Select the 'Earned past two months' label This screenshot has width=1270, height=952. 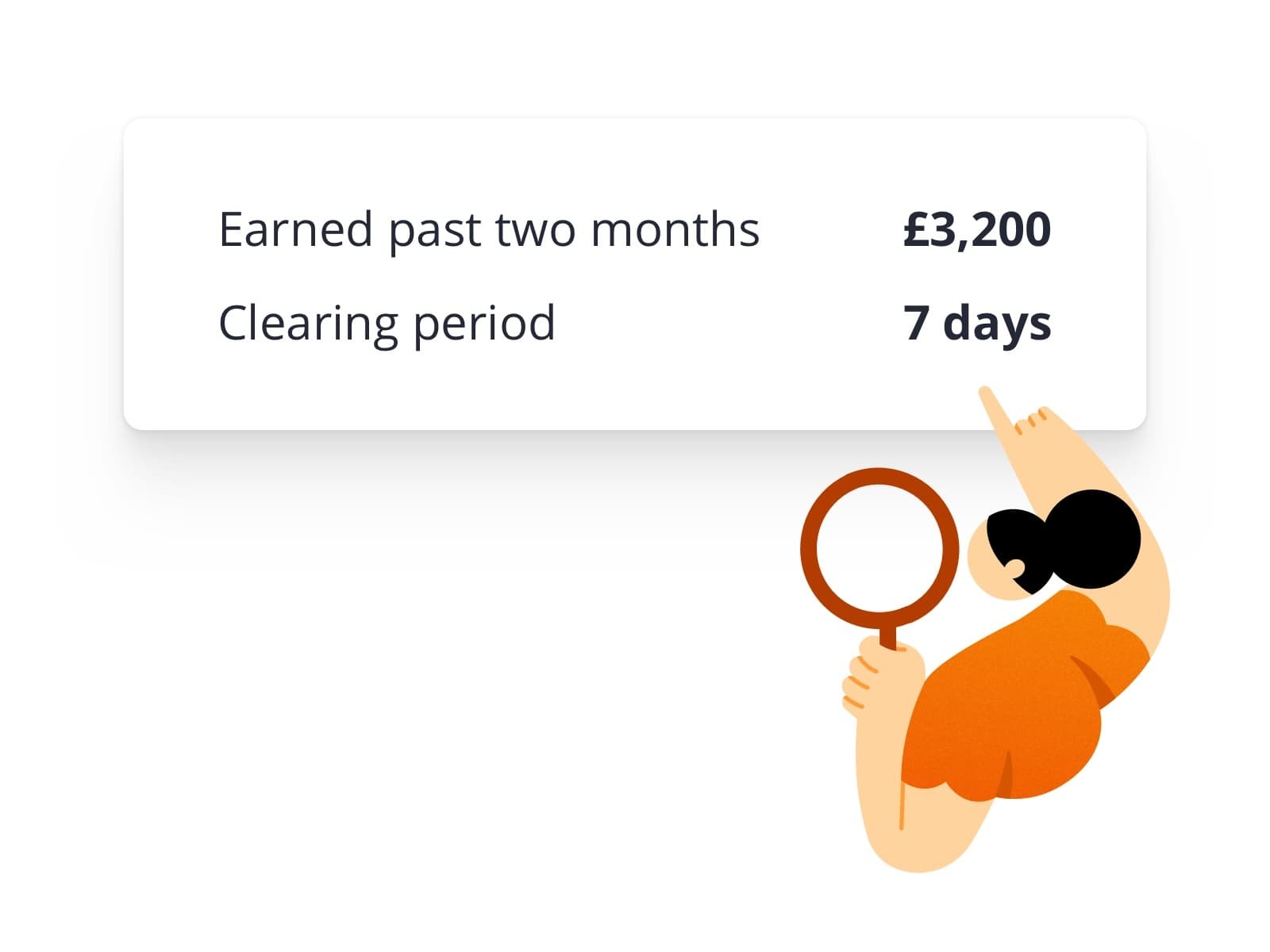tap(489, 230)
